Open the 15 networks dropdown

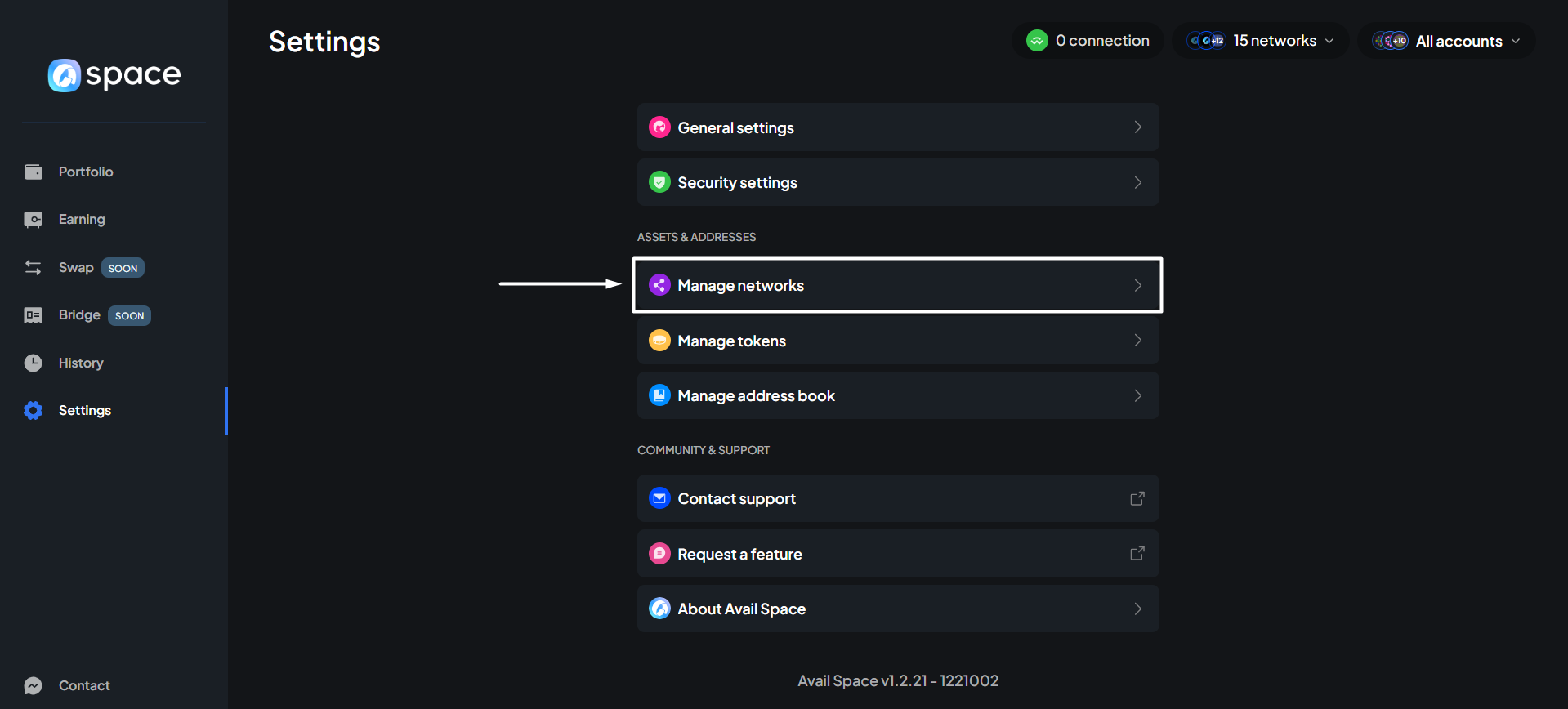[1260, 41]
